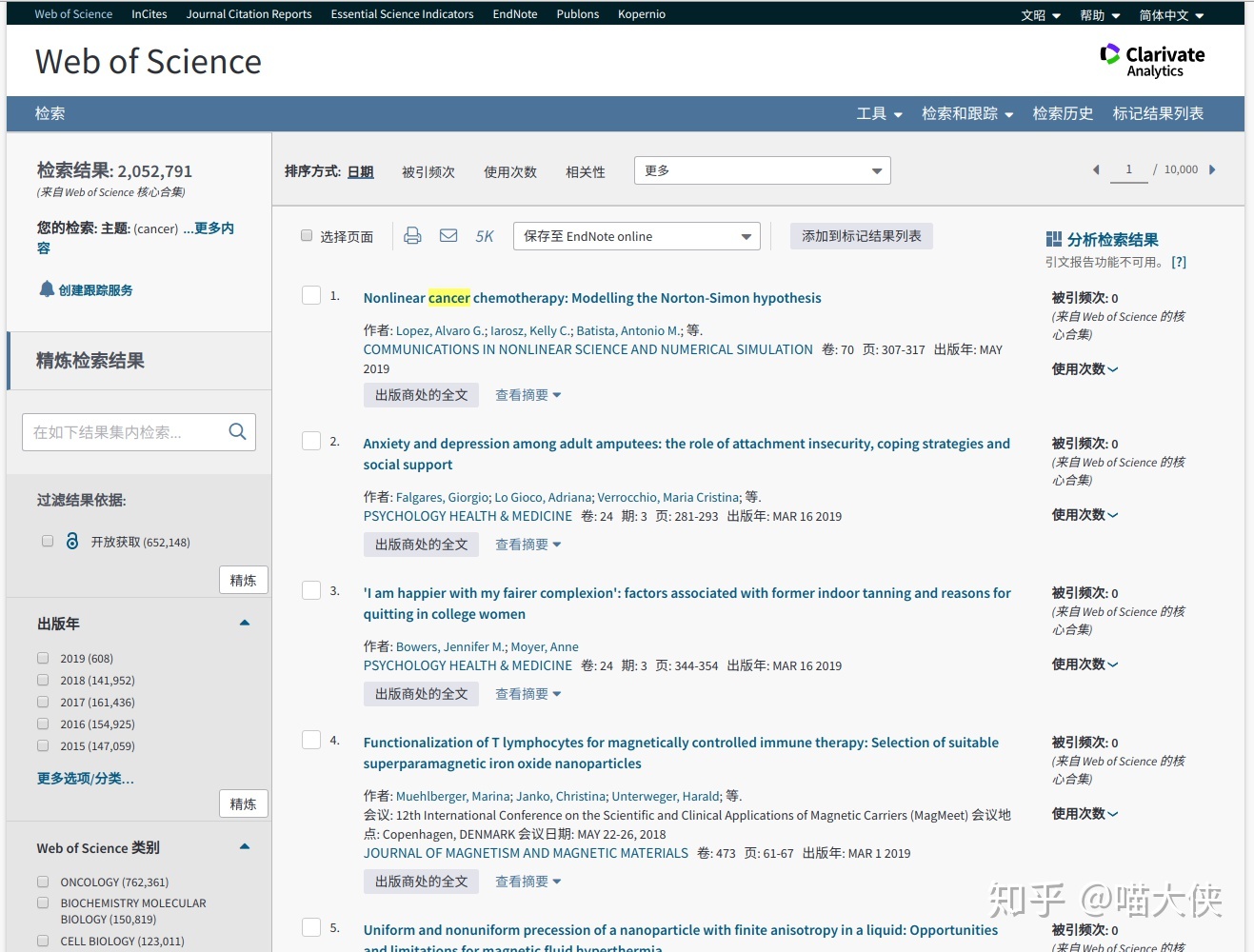Click the 5K export icon
This screenshot has width=1254, height=952.
pos(485,236)
